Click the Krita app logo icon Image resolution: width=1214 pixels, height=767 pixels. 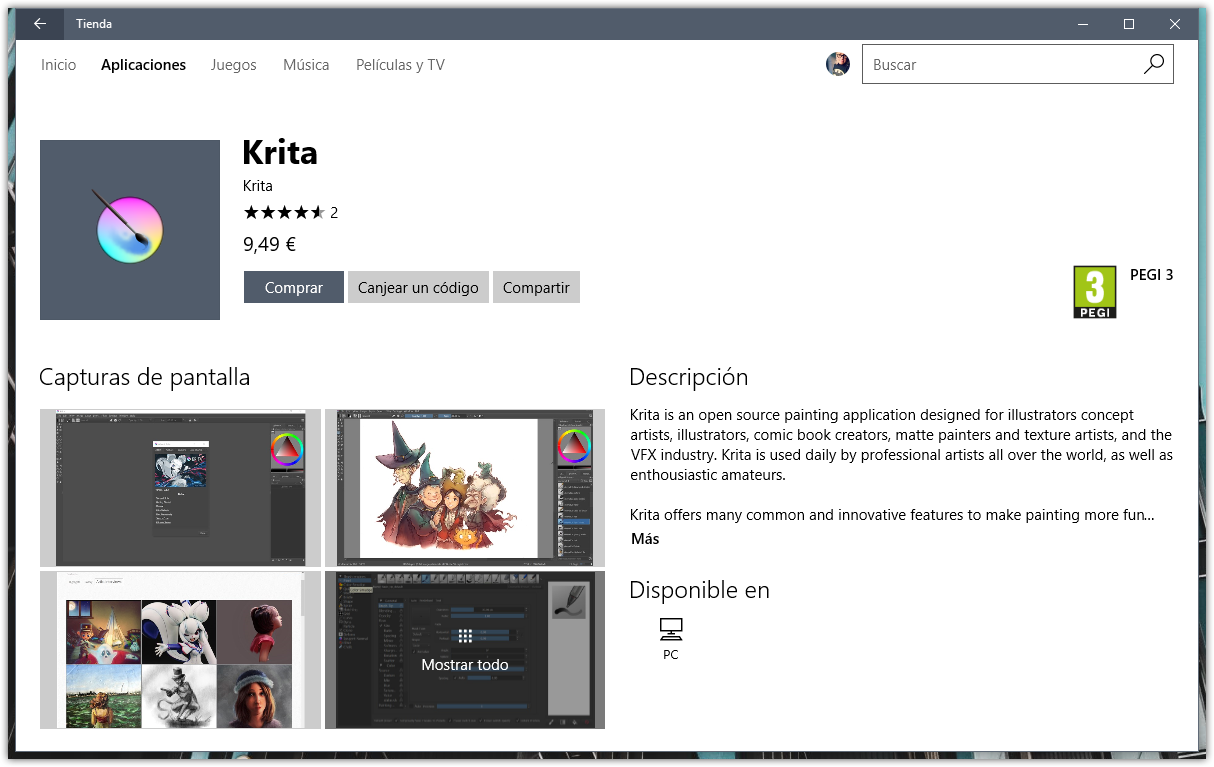point(129,229)
